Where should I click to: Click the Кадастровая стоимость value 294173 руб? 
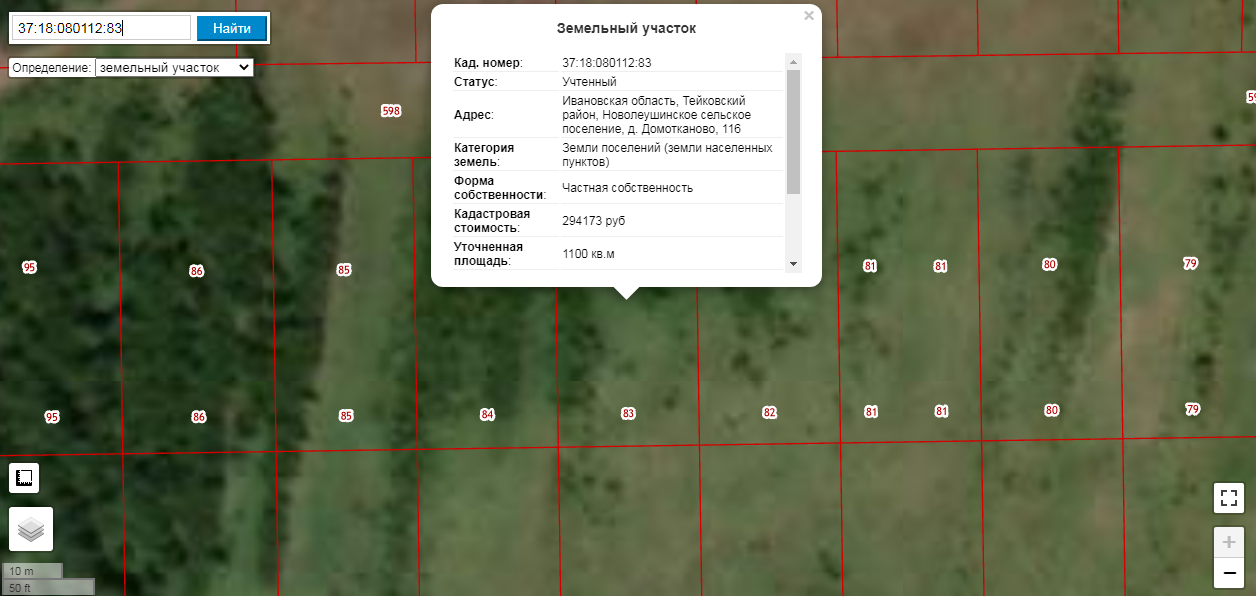coord(594,220)
